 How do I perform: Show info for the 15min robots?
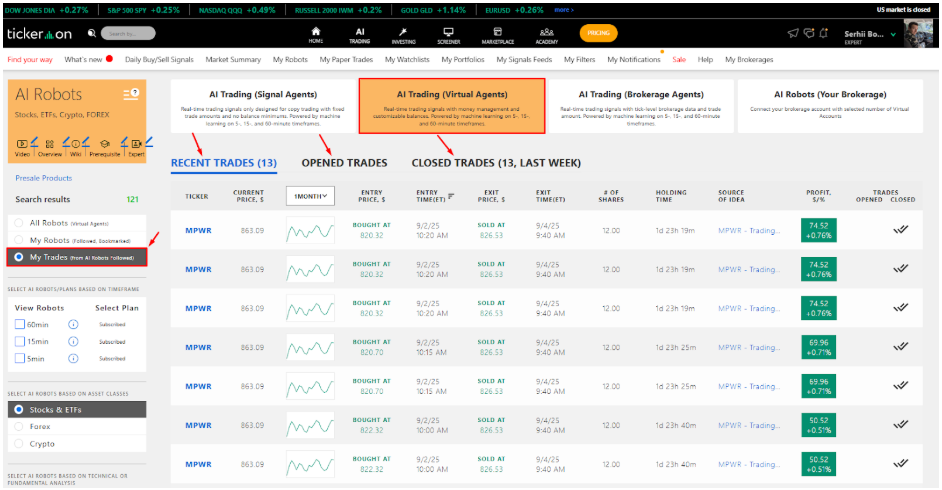pos(73,342)
